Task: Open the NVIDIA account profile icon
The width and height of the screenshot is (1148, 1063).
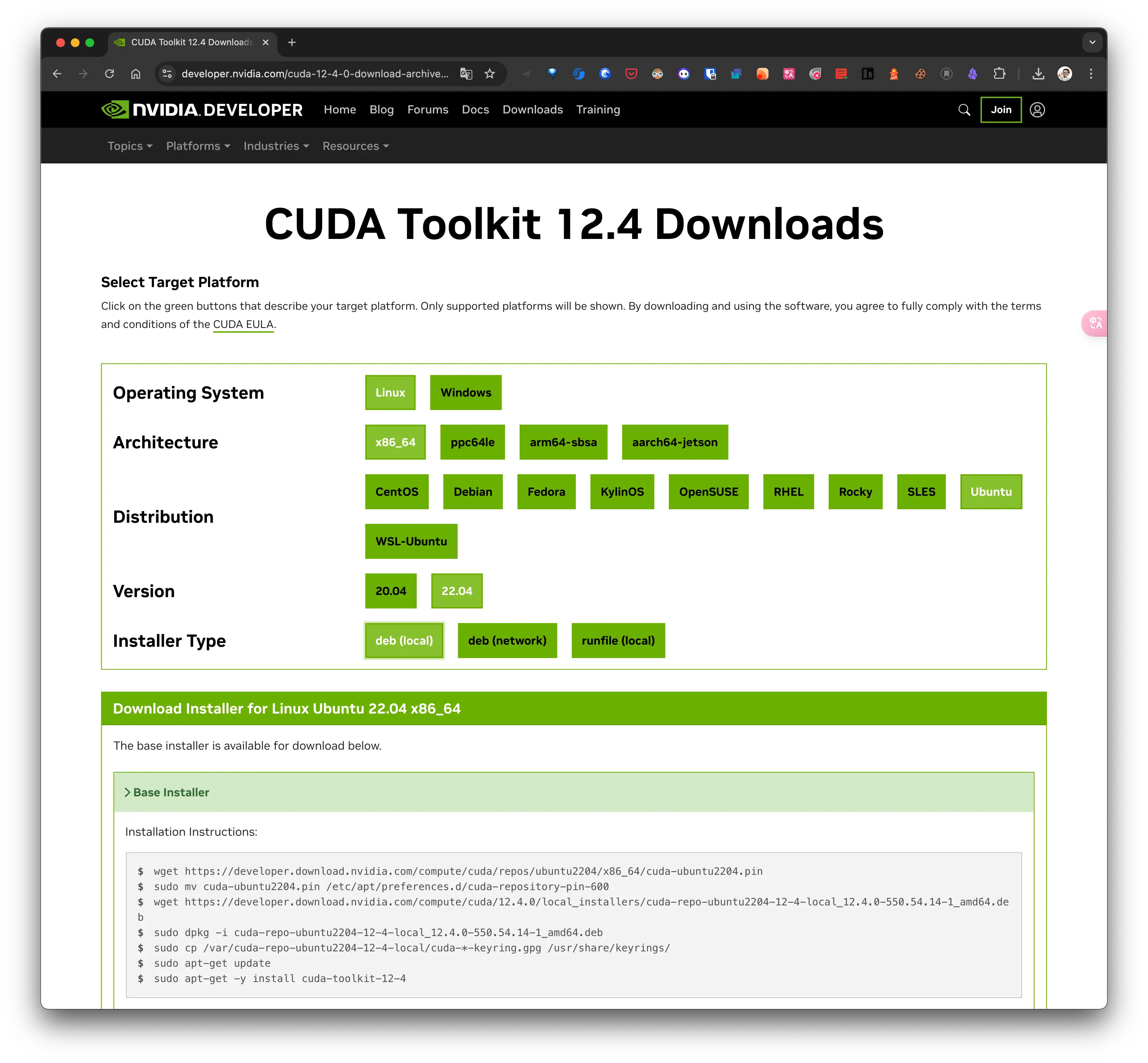Action: (1037, 110)
